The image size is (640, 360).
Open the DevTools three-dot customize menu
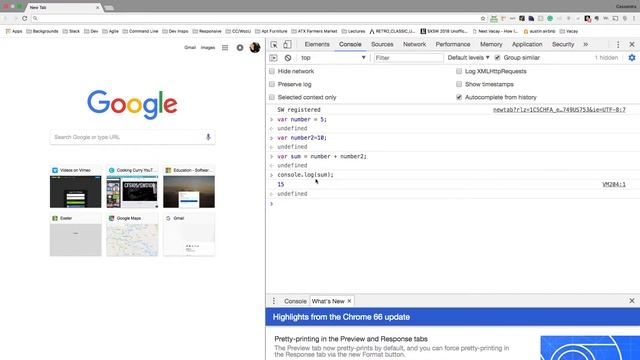tap(618, 44)
